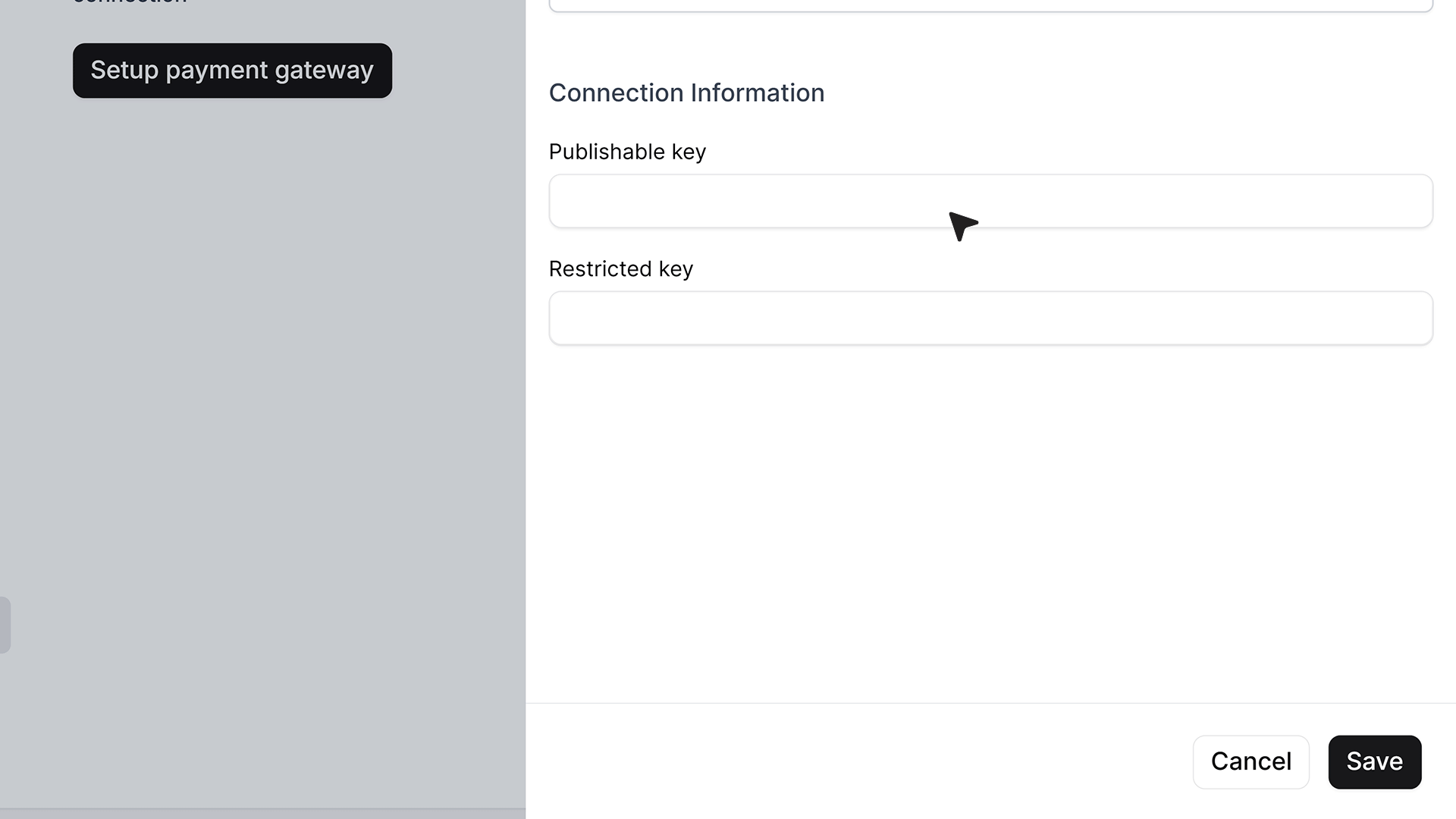1456x819 pixels.
Task: Click the Connection Information heading
Action: 686,93
